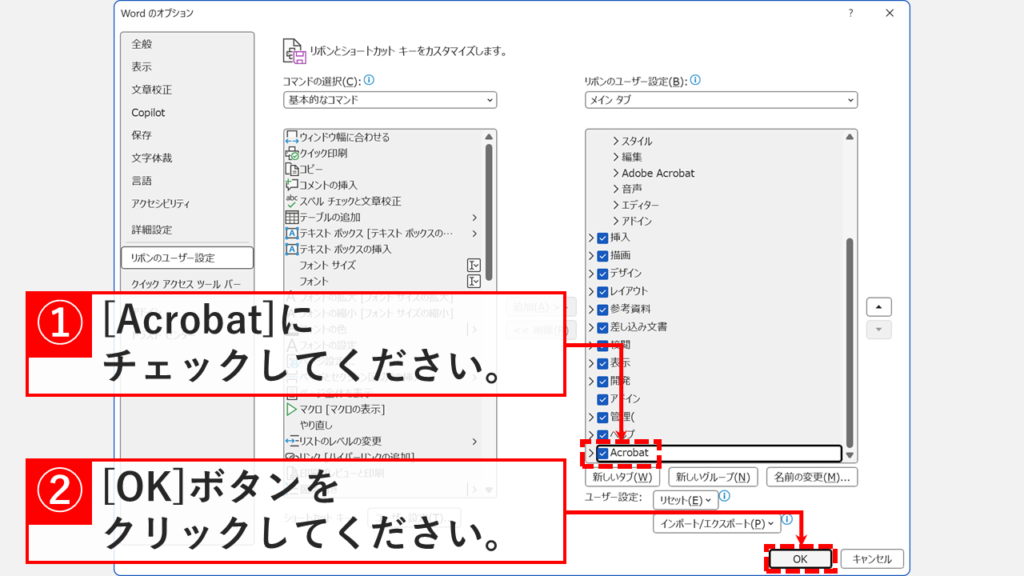Click the info icon next to インポート/エクスポート

(x=787, y=520)
